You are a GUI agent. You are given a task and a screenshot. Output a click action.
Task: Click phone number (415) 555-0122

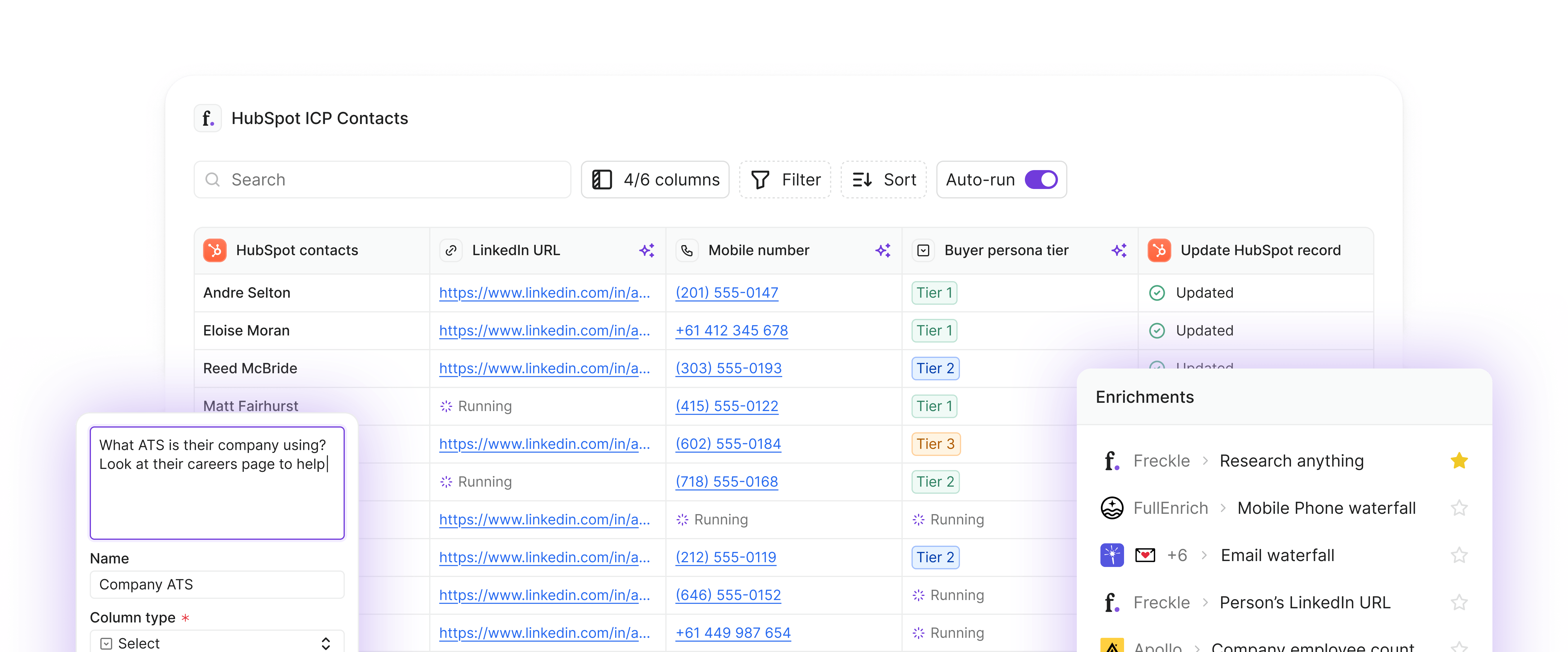pyautogui.click(x=727, y=406)
